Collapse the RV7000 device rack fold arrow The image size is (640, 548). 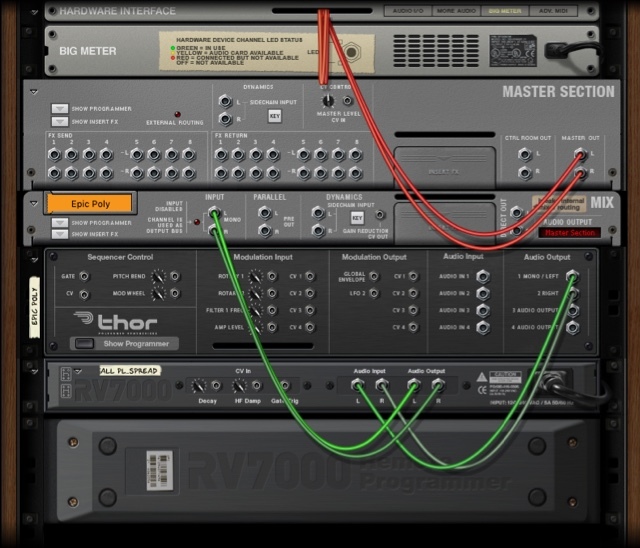(35, 371)
